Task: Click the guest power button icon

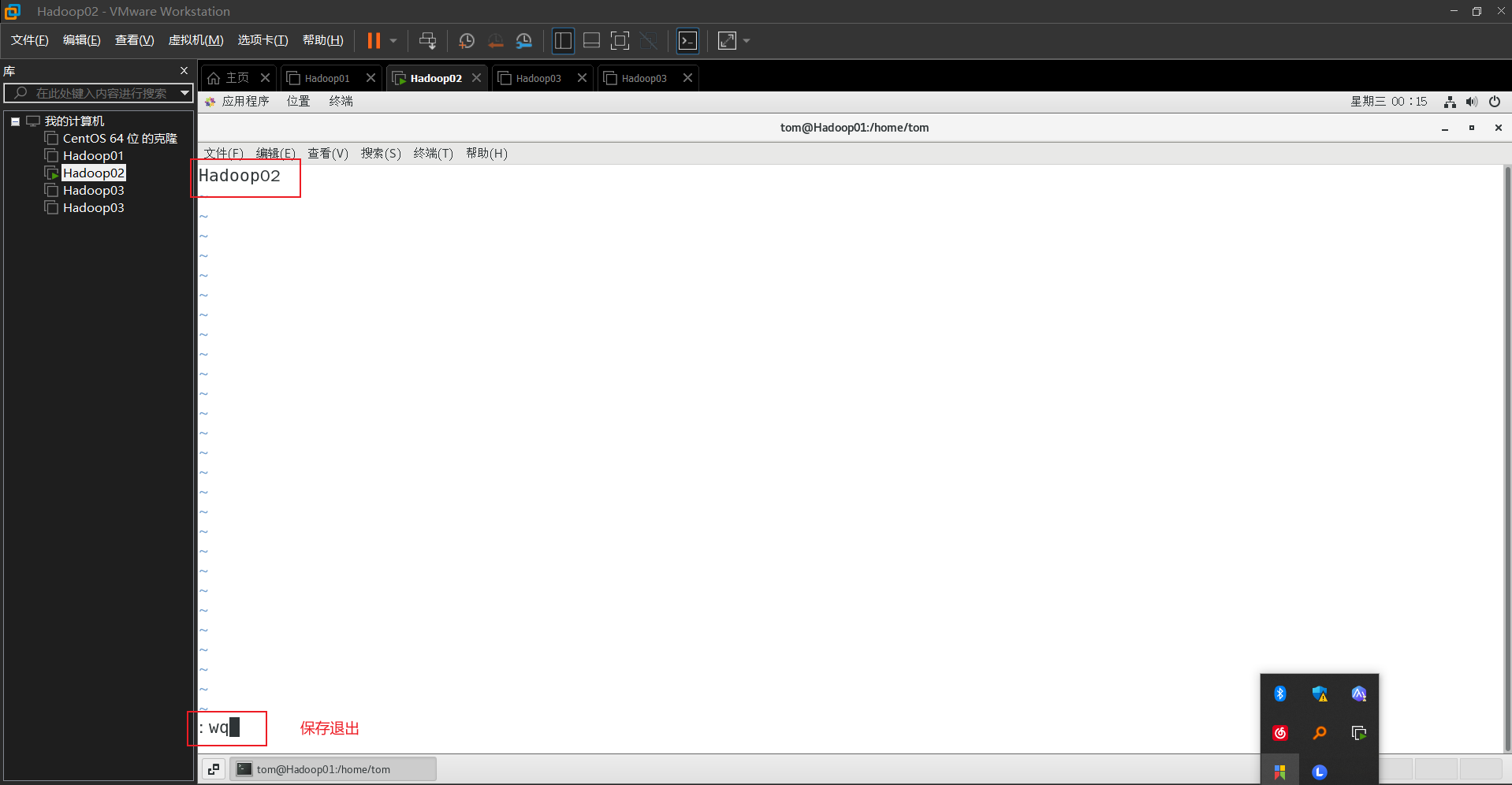Action: click(x=1494, y=102)
